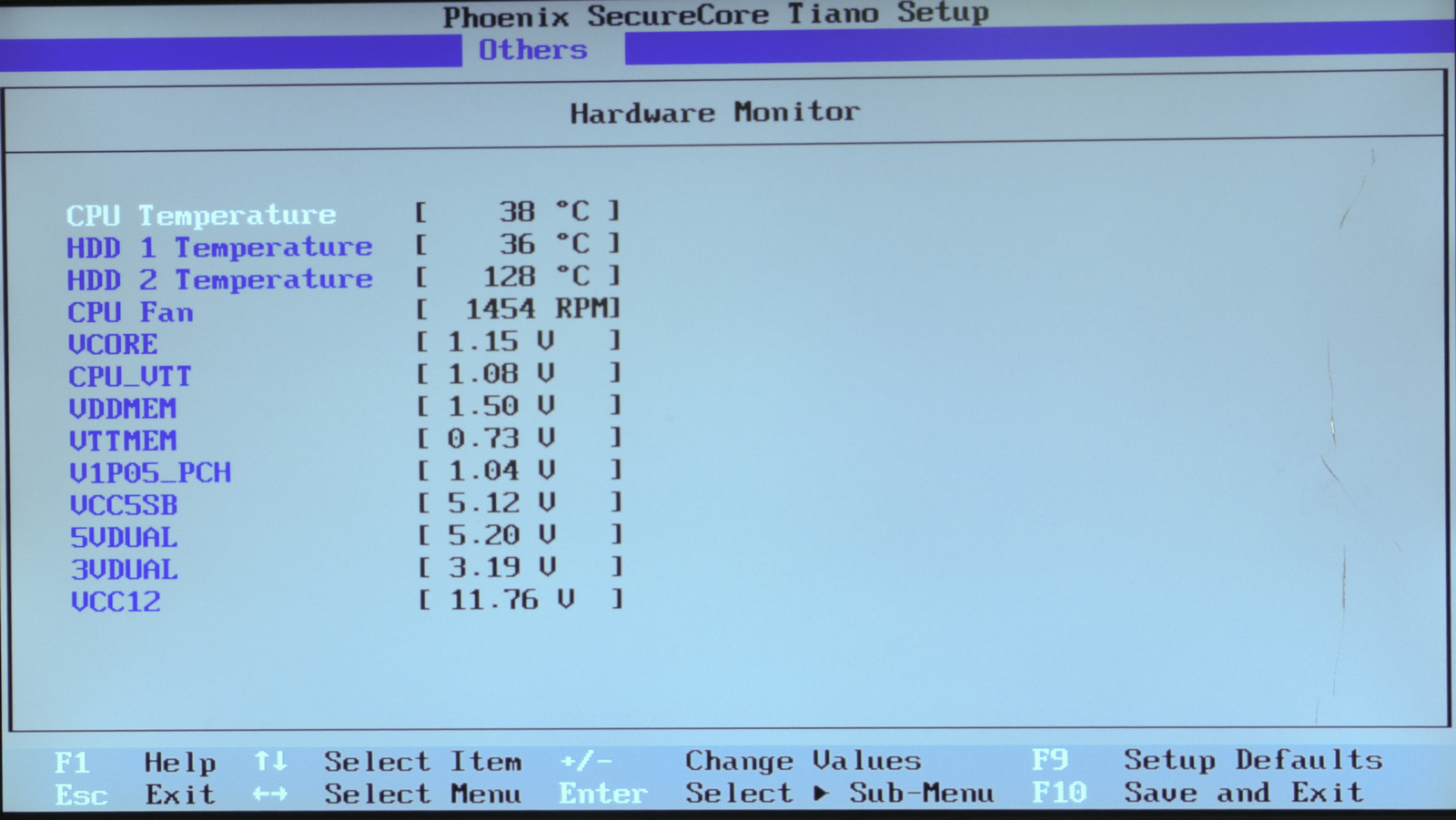Click the Hardware Monitor heading
1456x820 pixels.
point(714,112)
